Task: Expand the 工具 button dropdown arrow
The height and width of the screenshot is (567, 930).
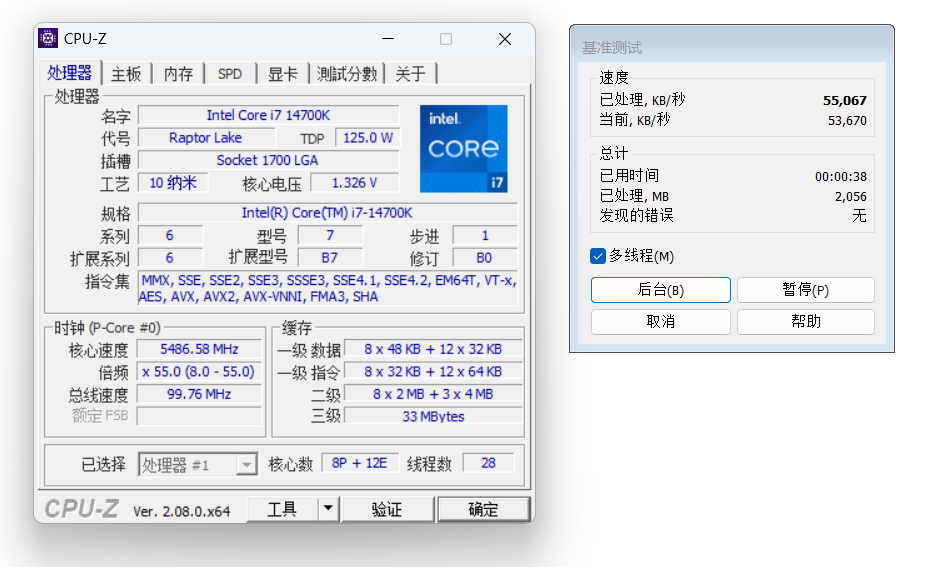Action: pos(328,509)
